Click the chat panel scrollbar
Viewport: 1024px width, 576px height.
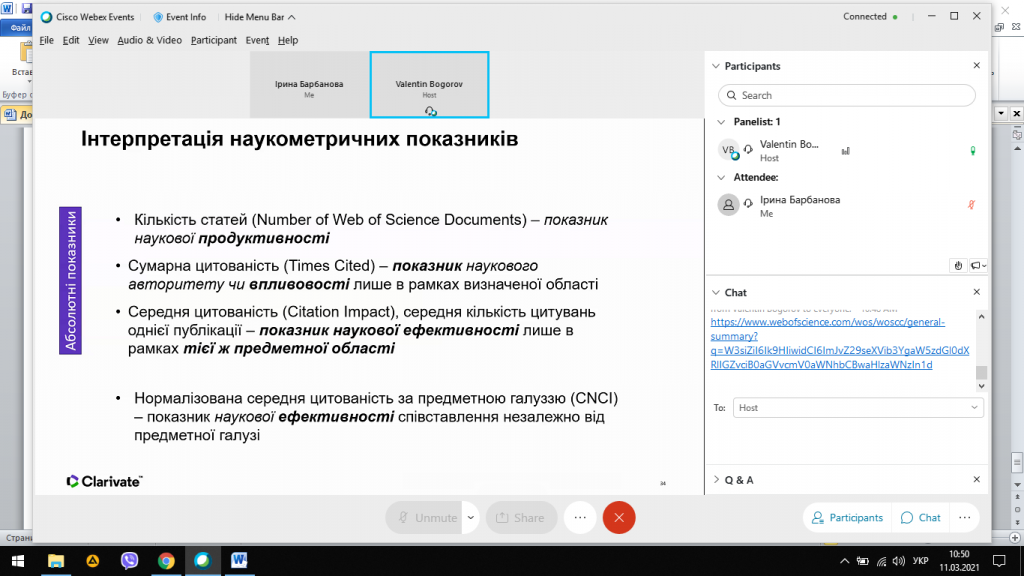[x=981, y=372]
